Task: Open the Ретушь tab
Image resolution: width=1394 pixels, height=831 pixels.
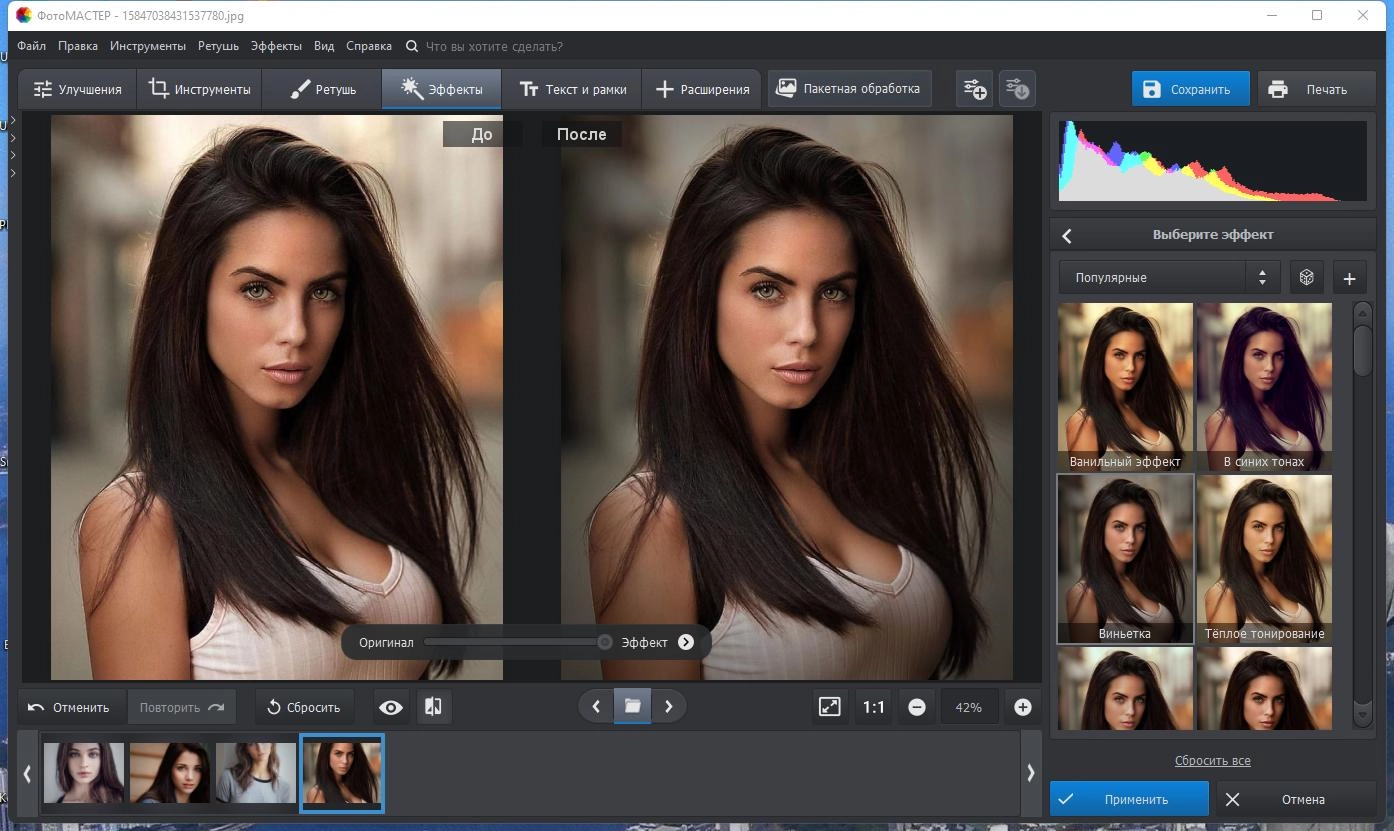Action: click(x=322, y=89)
